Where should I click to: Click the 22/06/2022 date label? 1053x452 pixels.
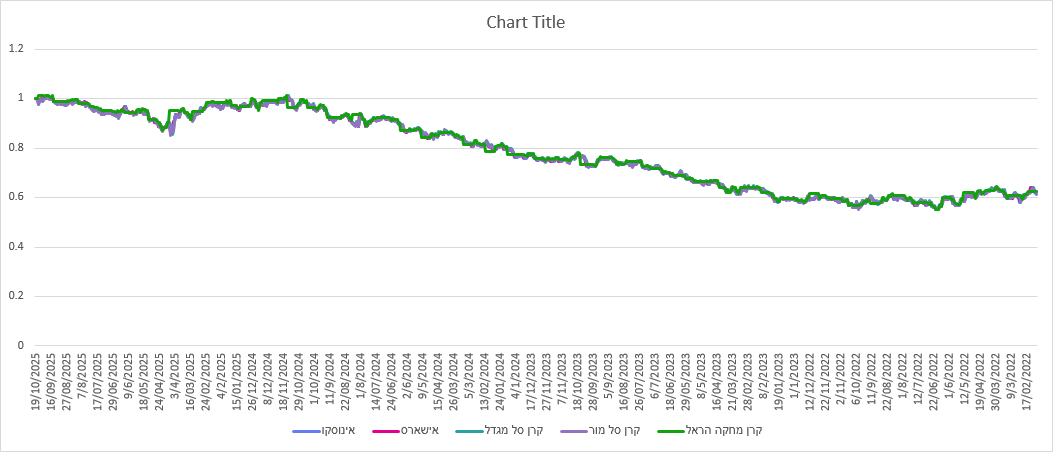click(935, 381)
